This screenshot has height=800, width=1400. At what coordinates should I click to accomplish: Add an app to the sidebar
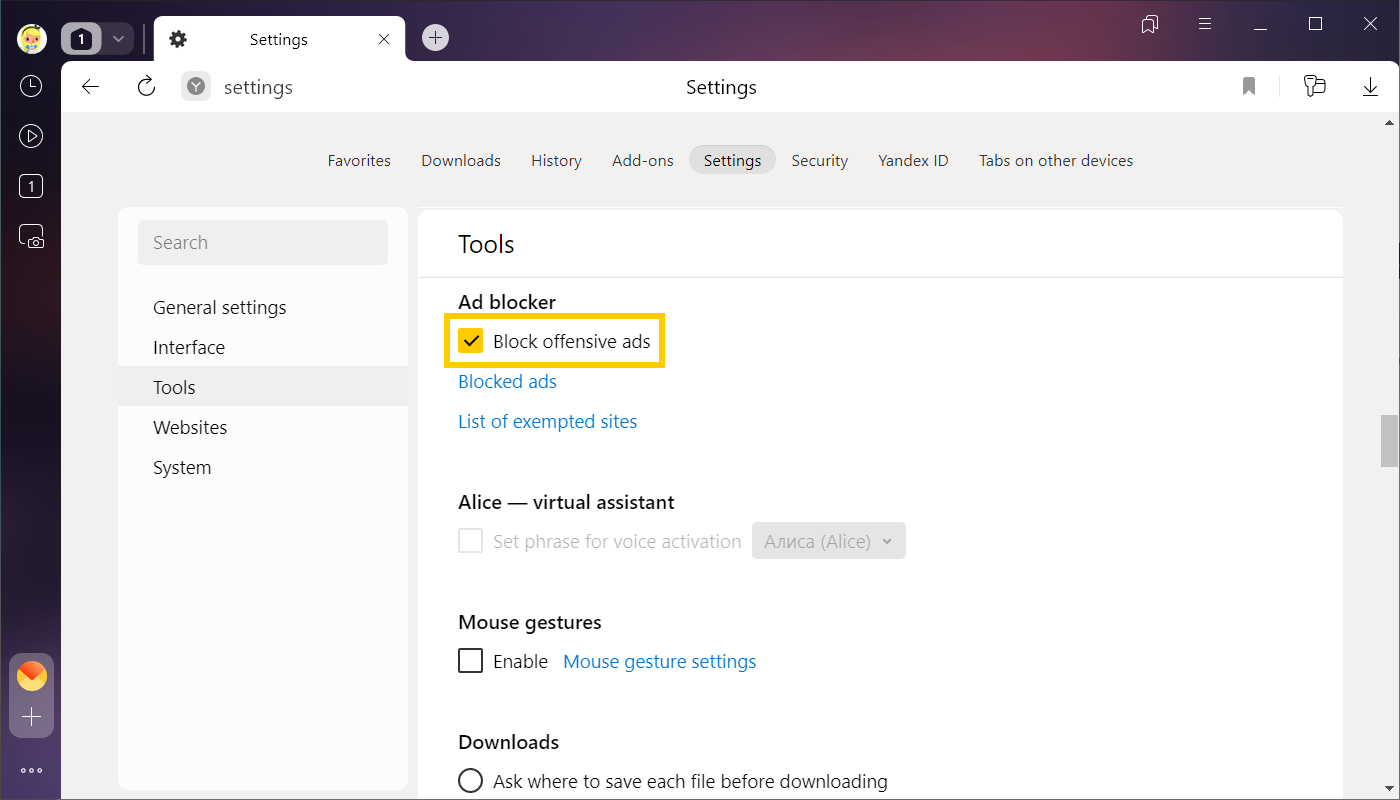(32, 717)
